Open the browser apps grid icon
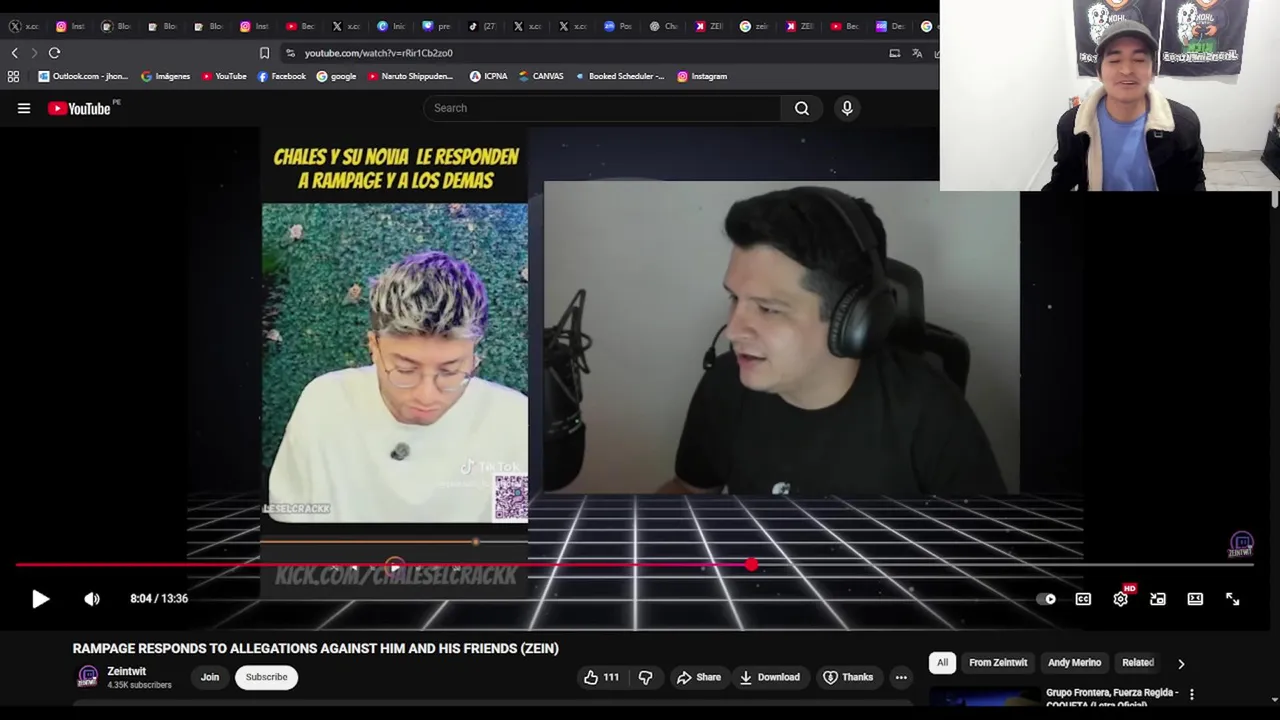The width and height of the screenshot is (1280, 720). [13, 76]
